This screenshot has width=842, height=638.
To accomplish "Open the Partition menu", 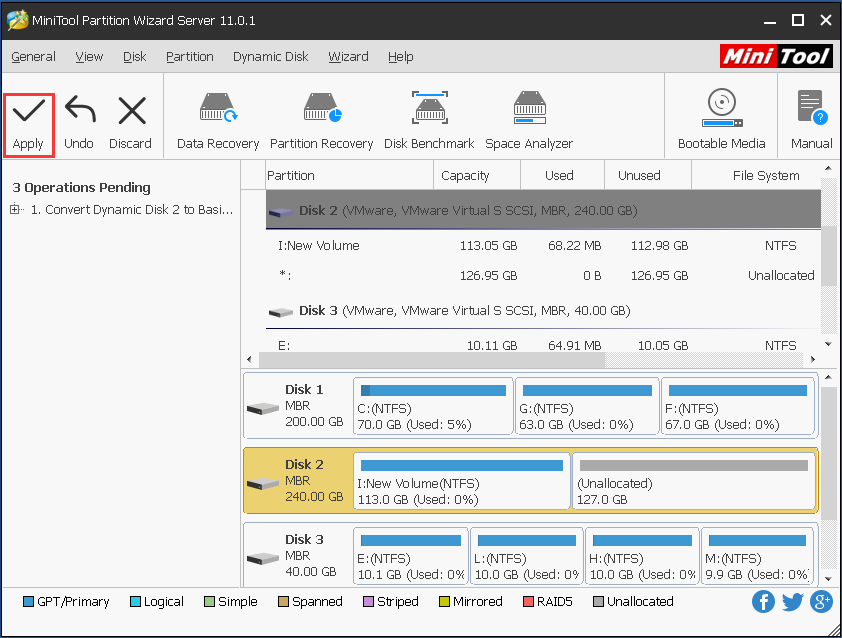I will pyautogui.click(x=190, y=57).
